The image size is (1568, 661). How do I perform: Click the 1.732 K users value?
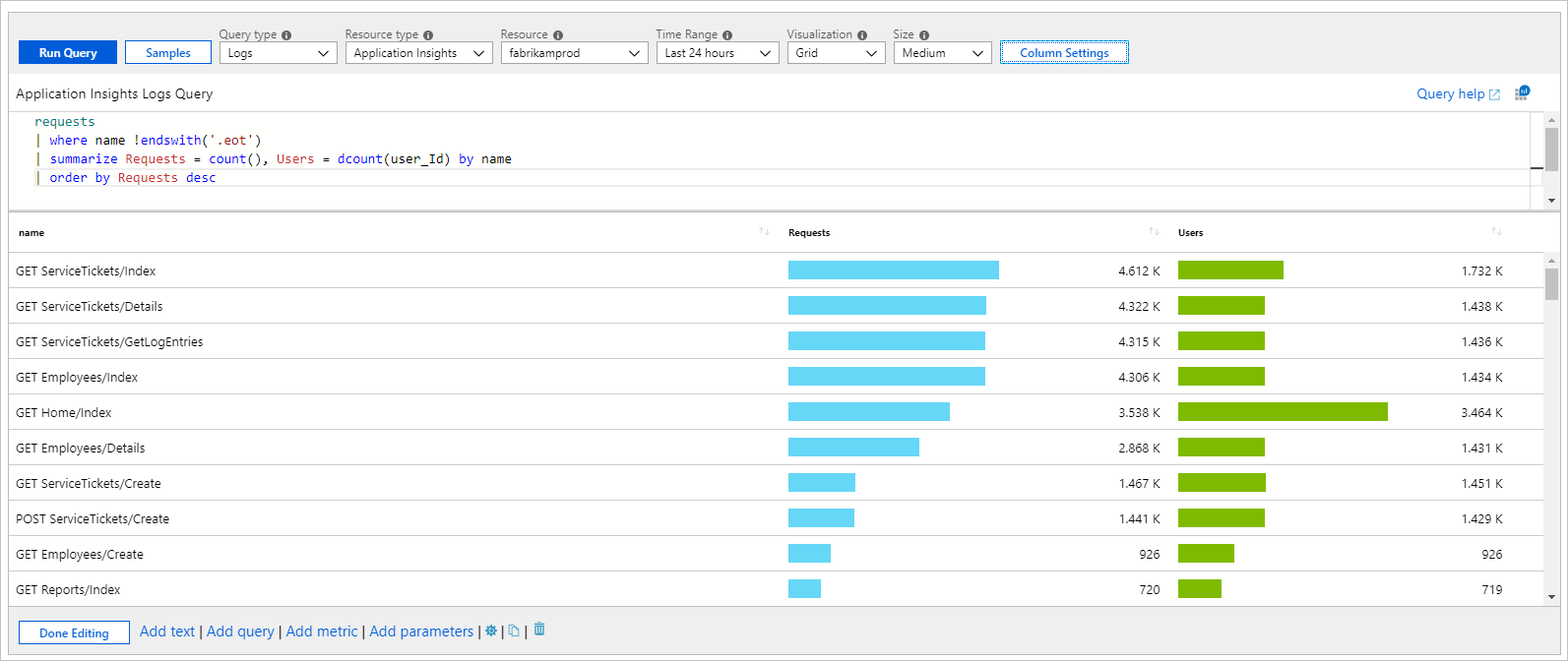pos(1481,270)
